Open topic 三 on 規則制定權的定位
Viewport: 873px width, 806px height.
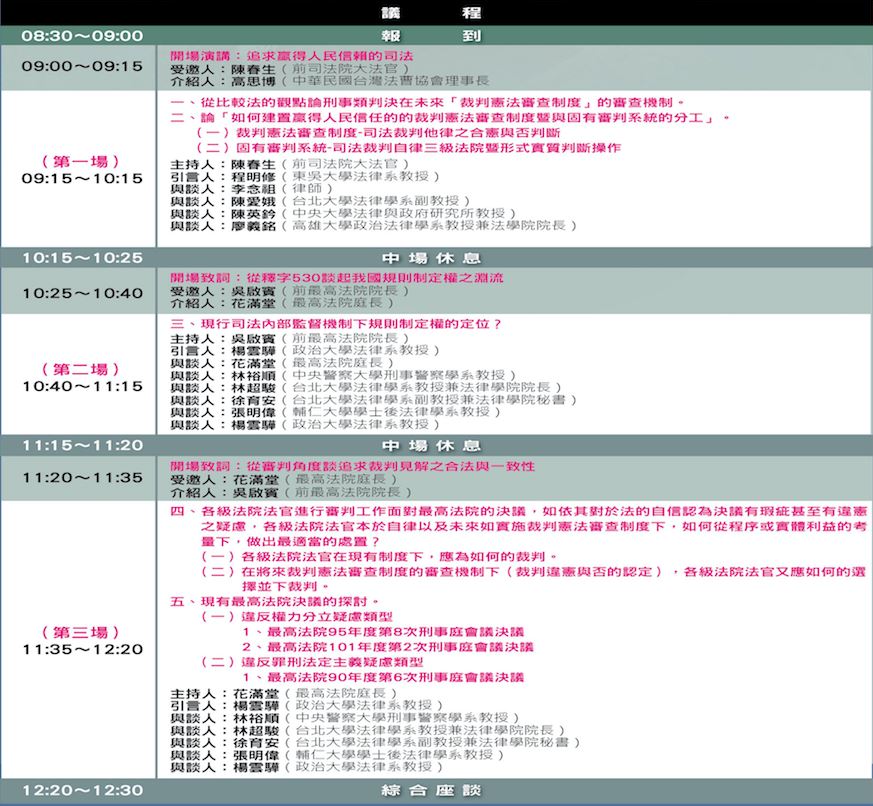click(x=336, y=324)
